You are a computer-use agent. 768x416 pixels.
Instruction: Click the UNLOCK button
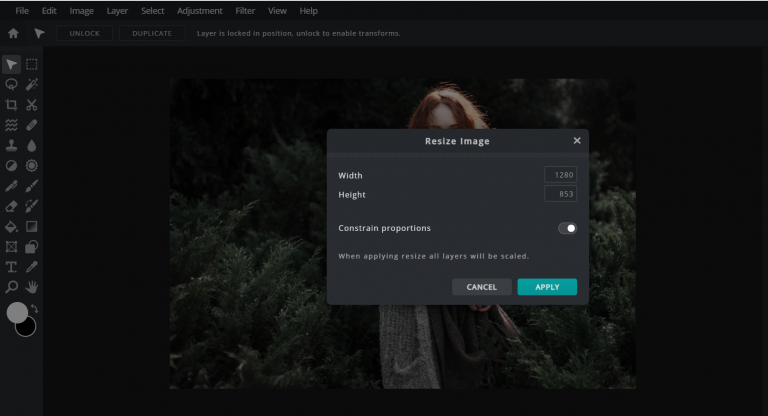(x=84, y=33)
